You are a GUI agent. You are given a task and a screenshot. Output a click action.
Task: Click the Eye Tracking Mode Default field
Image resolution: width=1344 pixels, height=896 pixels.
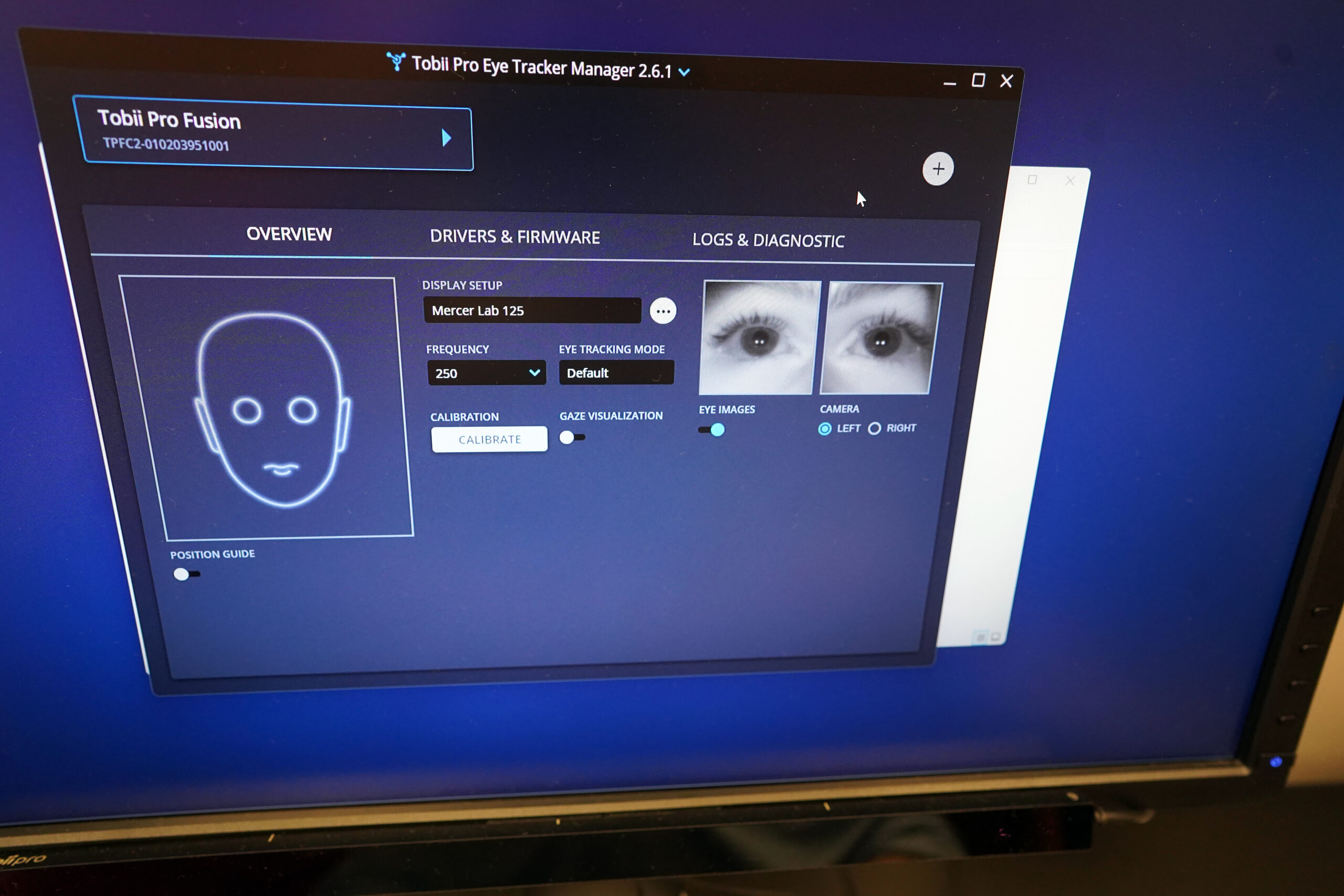616,373
